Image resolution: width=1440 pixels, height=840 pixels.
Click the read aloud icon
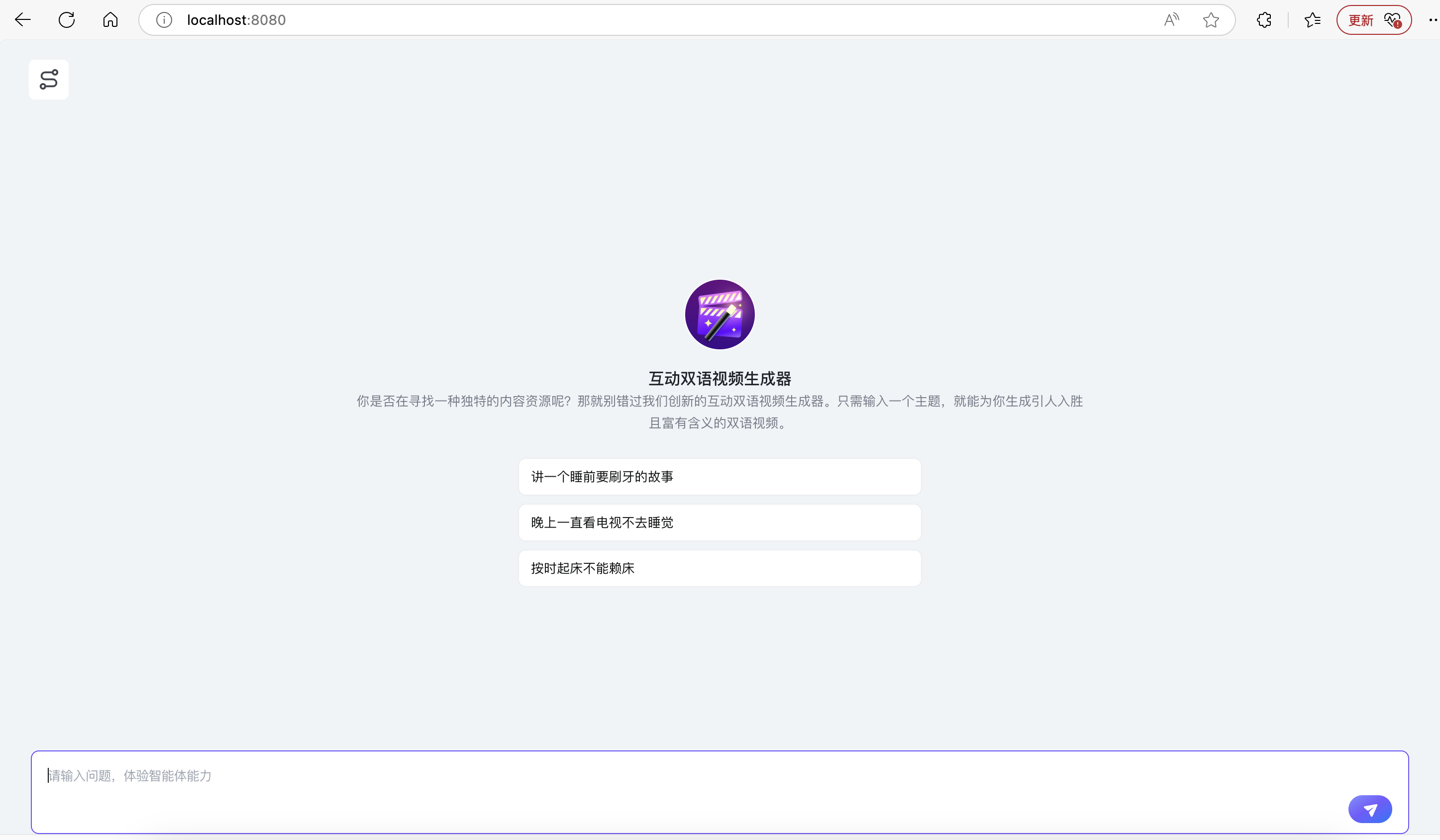pos(1171,20)
